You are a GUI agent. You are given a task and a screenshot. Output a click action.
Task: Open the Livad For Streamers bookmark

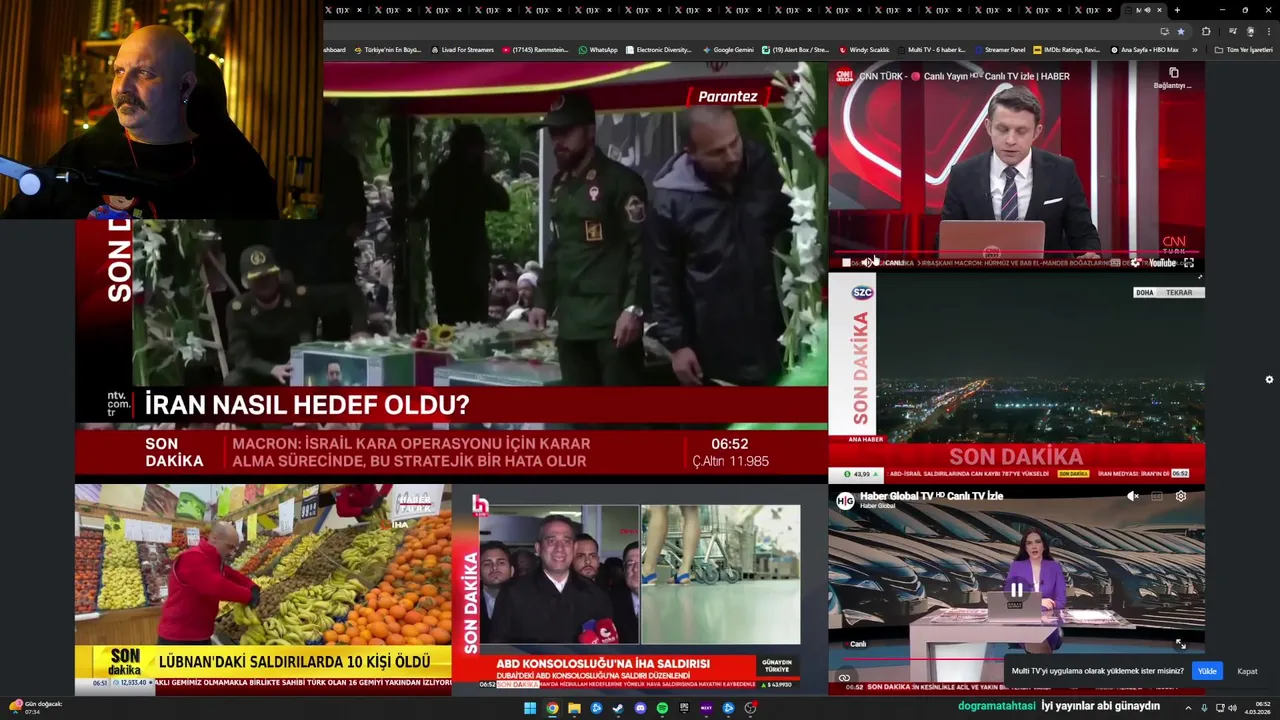[x=462, y=49]
